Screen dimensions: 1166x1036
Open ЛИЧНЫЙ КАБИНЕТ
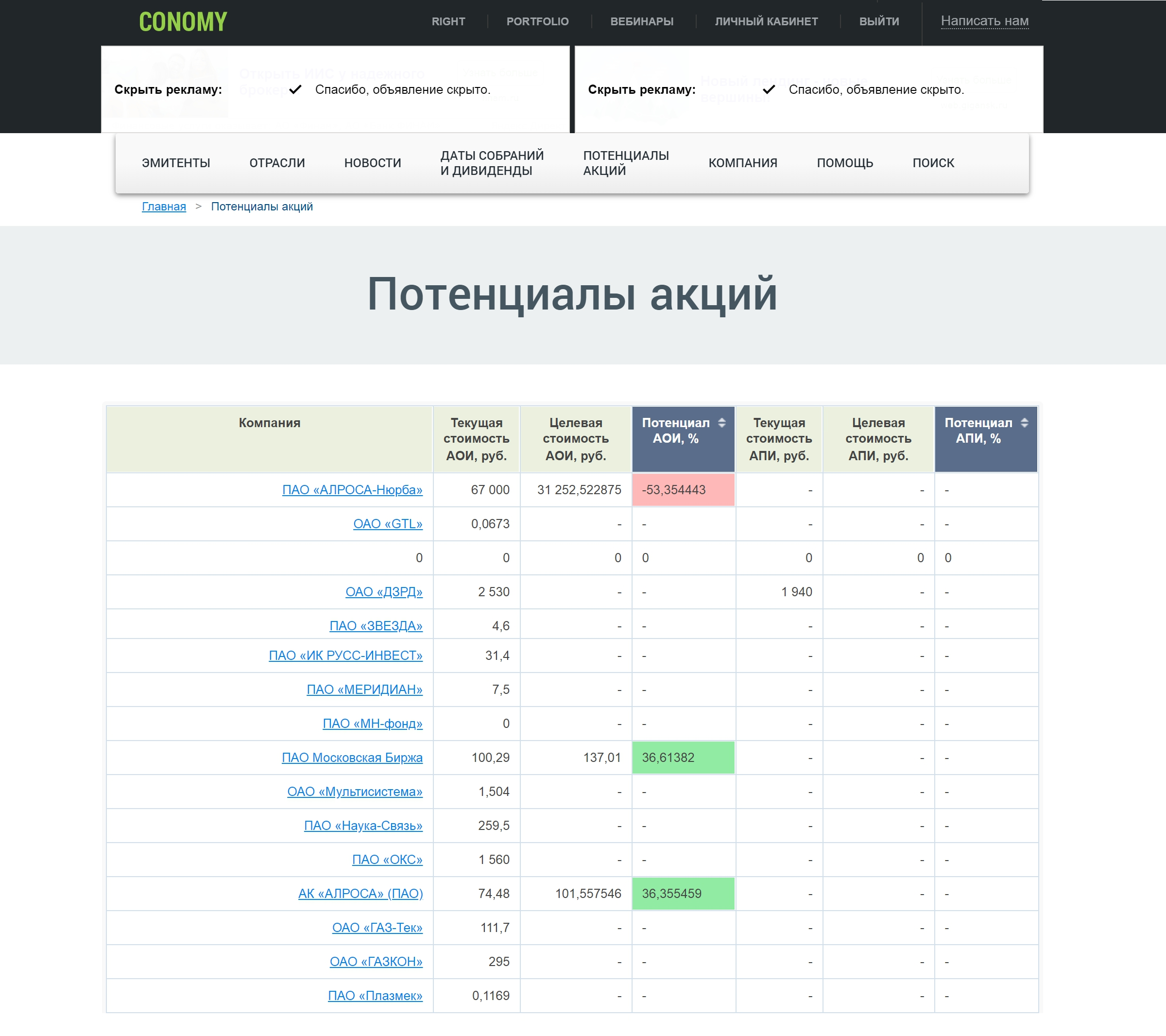tap(766, 21)
